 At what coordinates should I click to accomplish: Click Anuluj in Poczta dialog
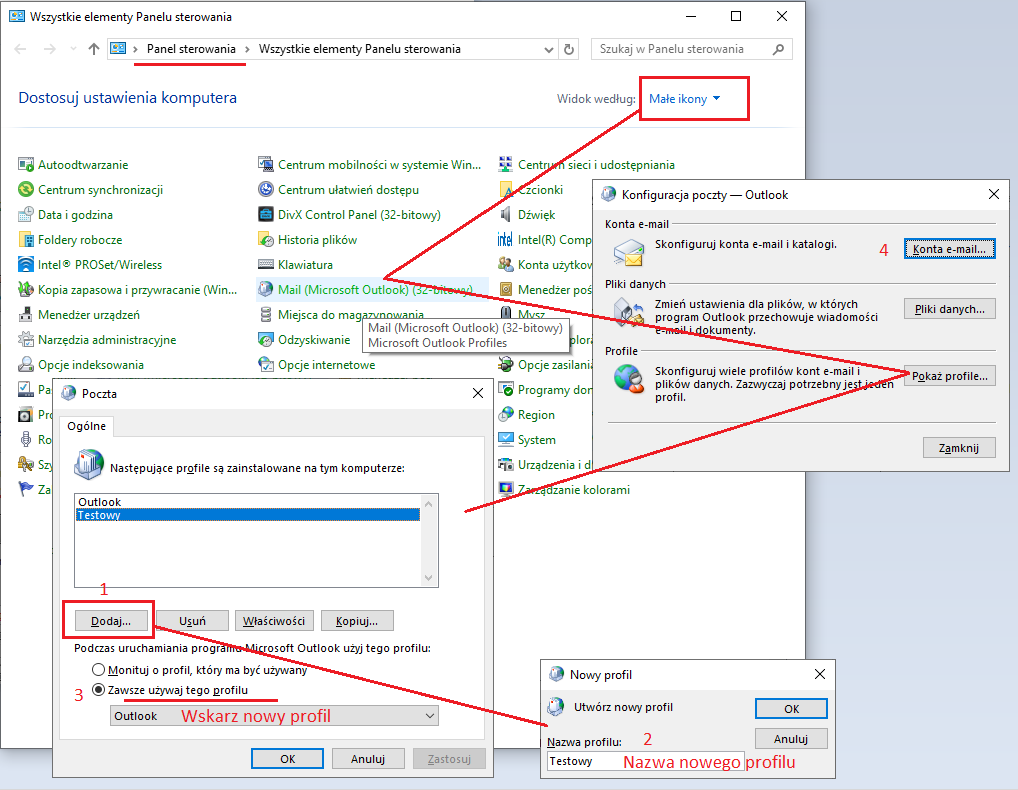click(368, 759)
